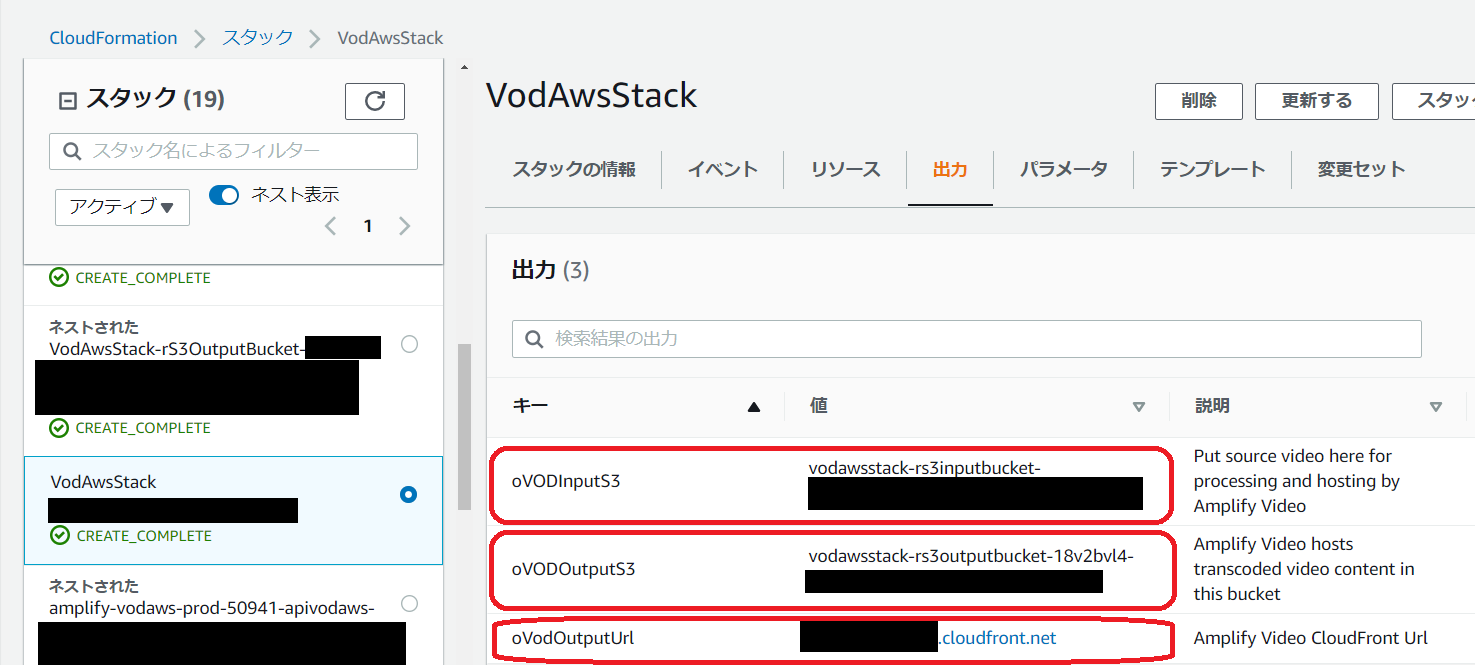Go to next page of stacks

pyautogui.click(x=405, y=226)
